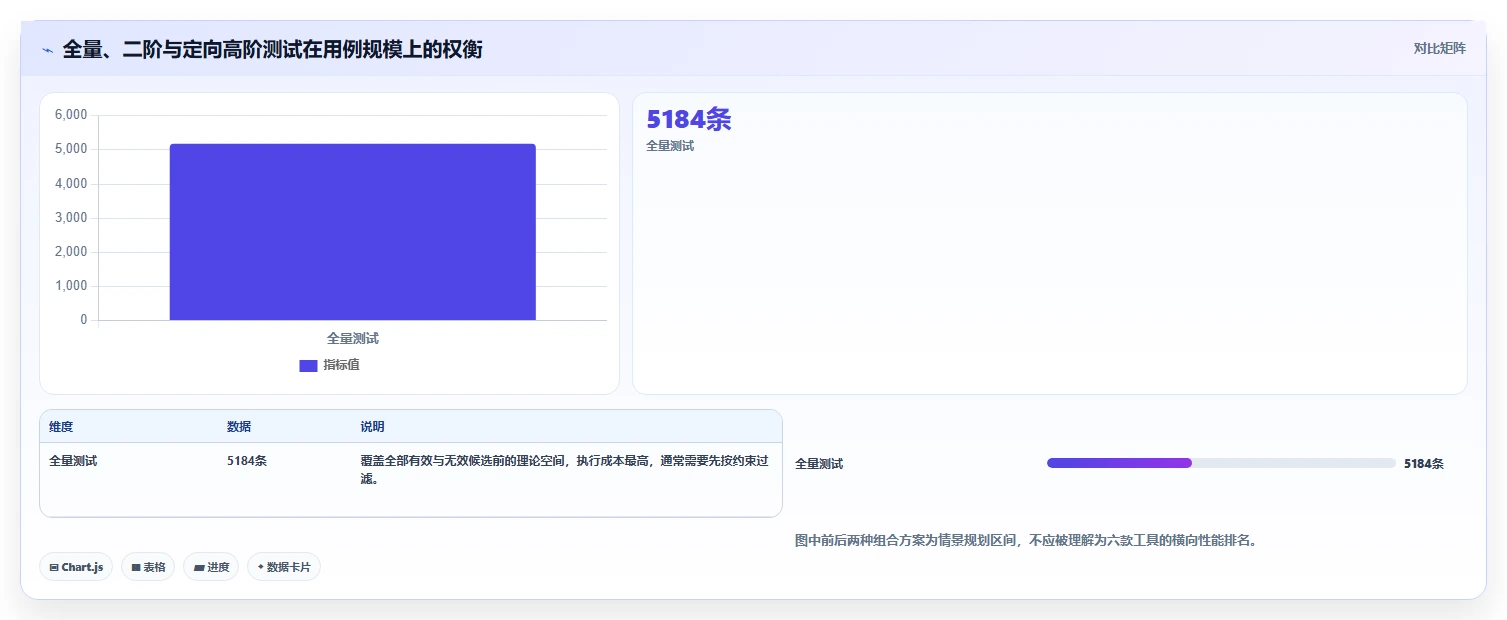
Task: Click the 6,000 y-axis label
Action: (x=70, y=115)
